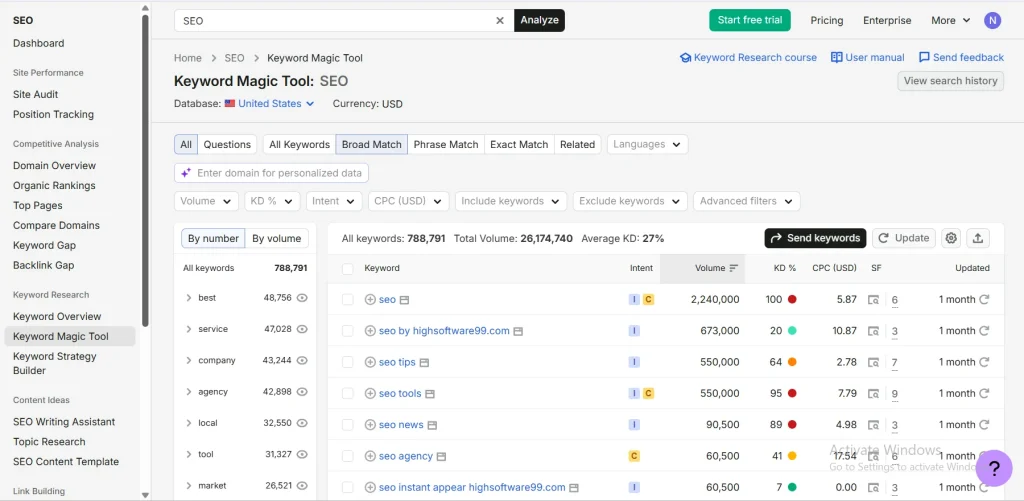Select the Phrase Match tab
1024x501 pixels.
pos(446,144)
